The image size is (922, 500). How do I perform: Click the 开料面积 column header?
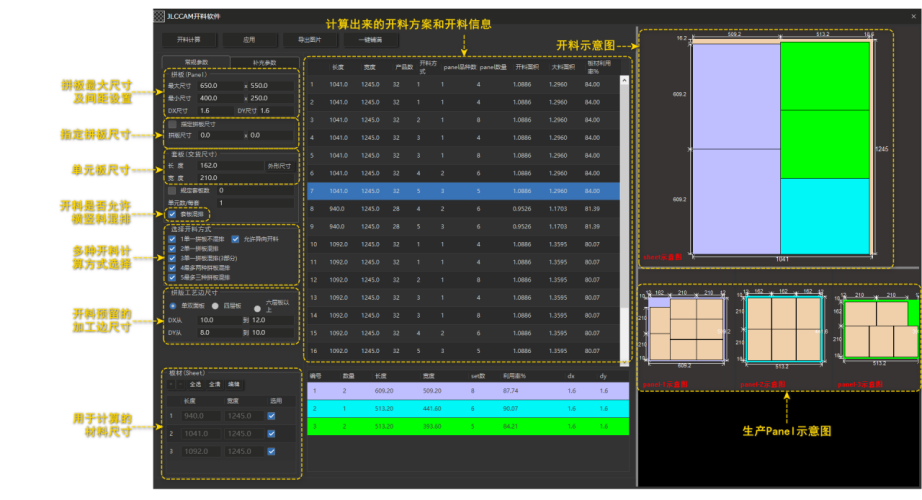(x=527, y=67)
